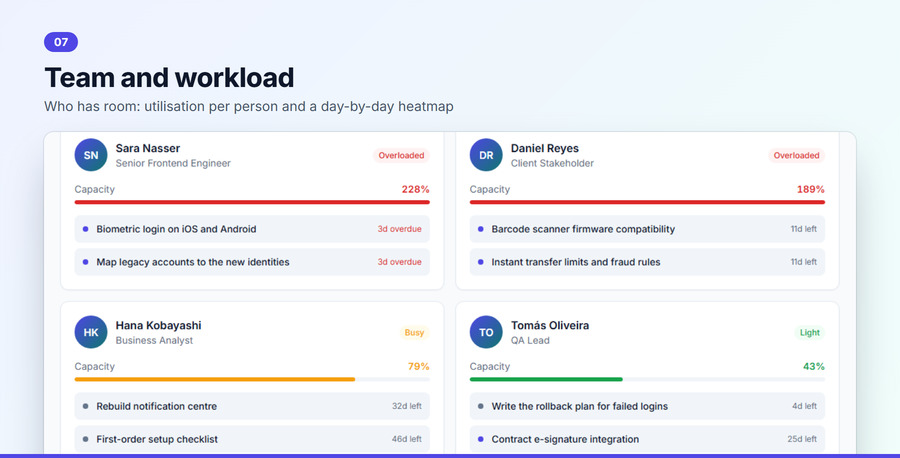Viewport: 900px width, 458px height.
Task: Click the Light badge on Tomás Oliveira
Action: click(x=810, y=333)
